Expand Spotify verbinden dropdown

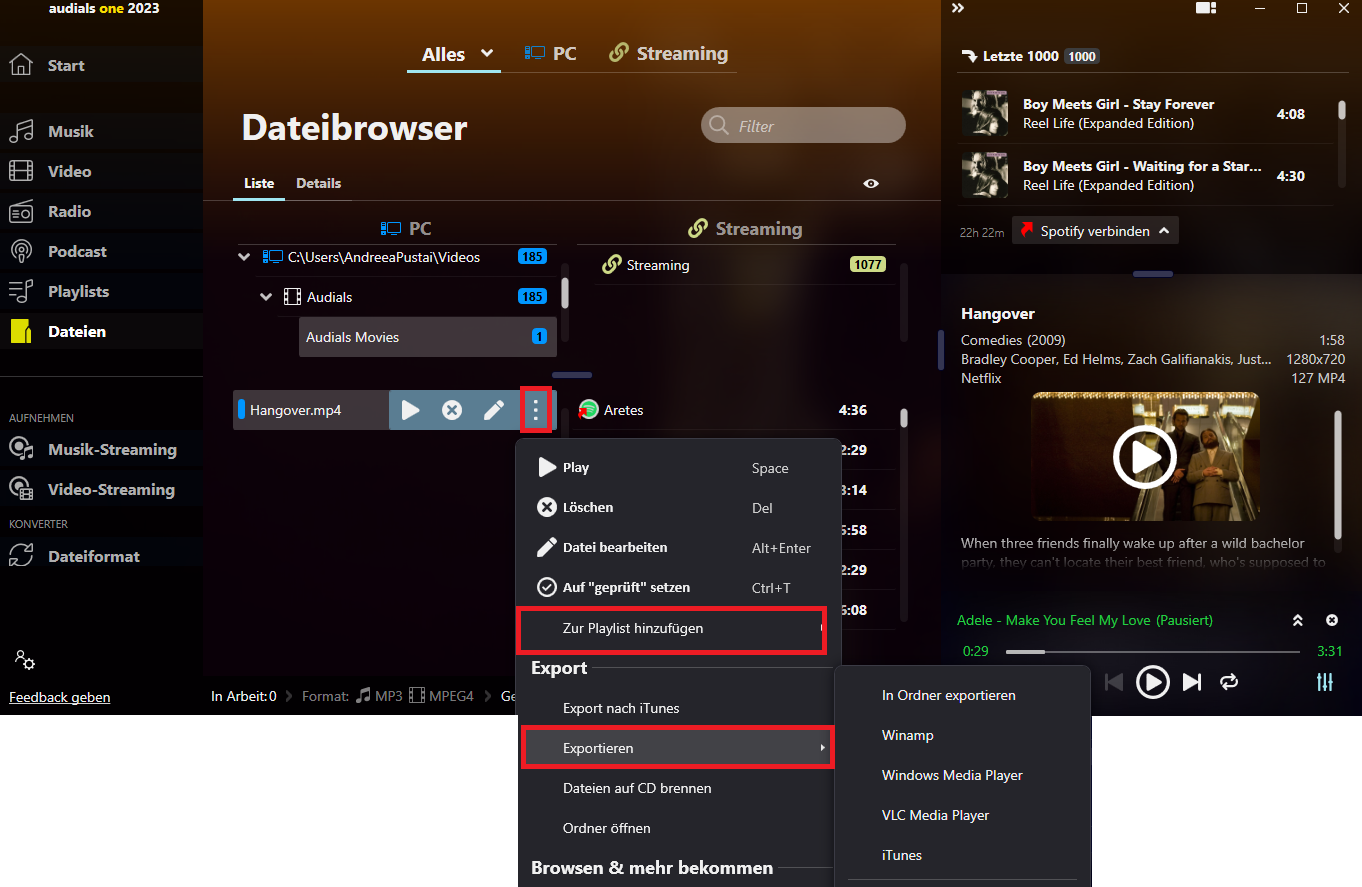pyautogui.click(x=1095, y=231)
